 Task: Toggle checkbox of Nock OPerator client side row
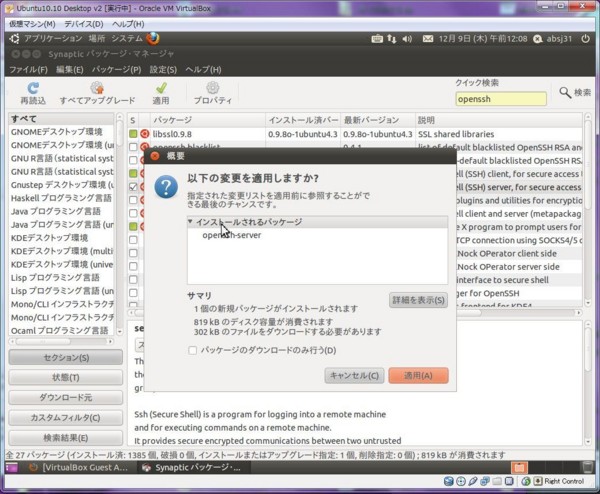point(133,253)
